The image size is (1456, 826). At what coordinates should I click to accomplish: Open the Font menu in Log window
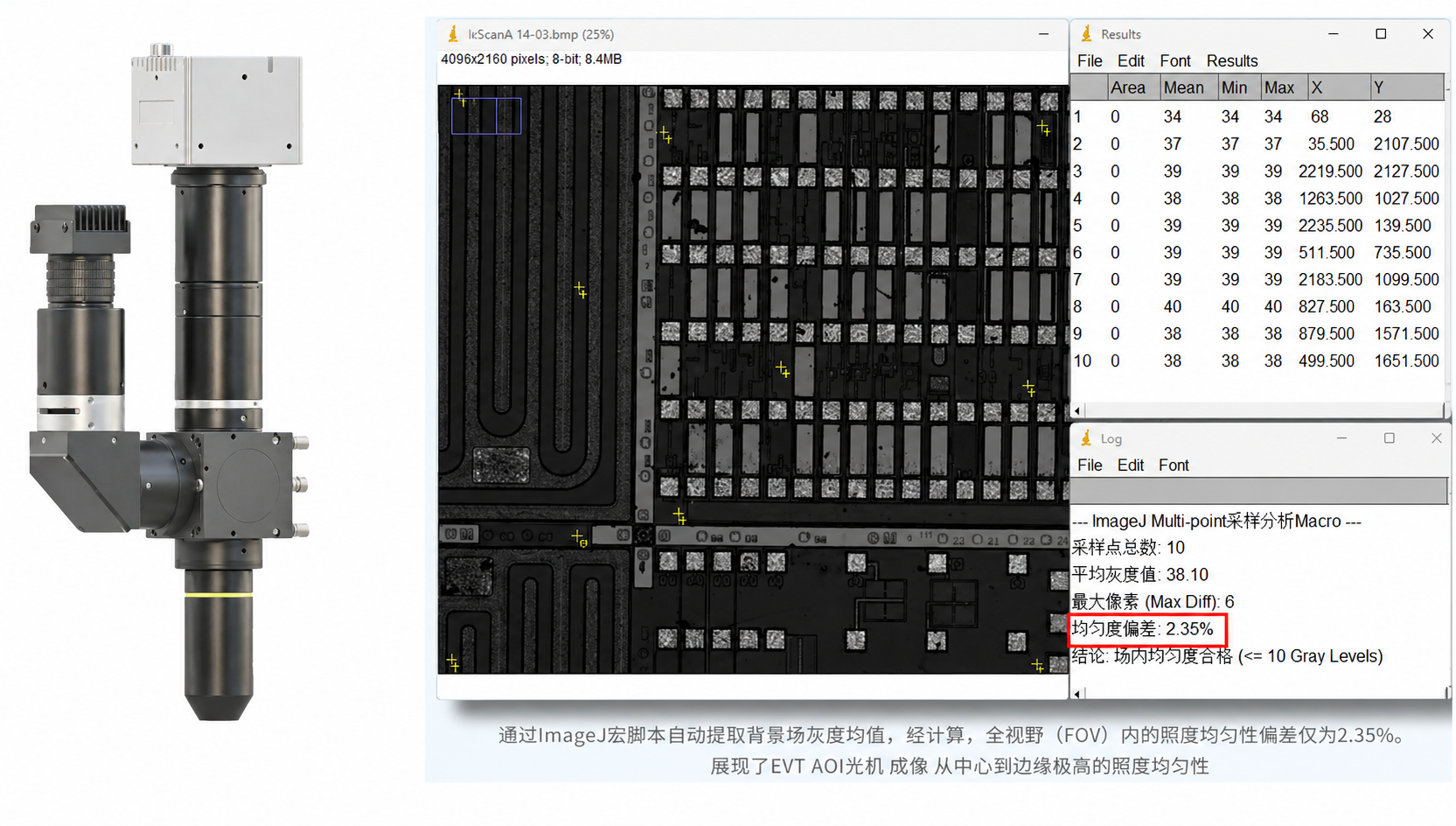point(1174,465)
